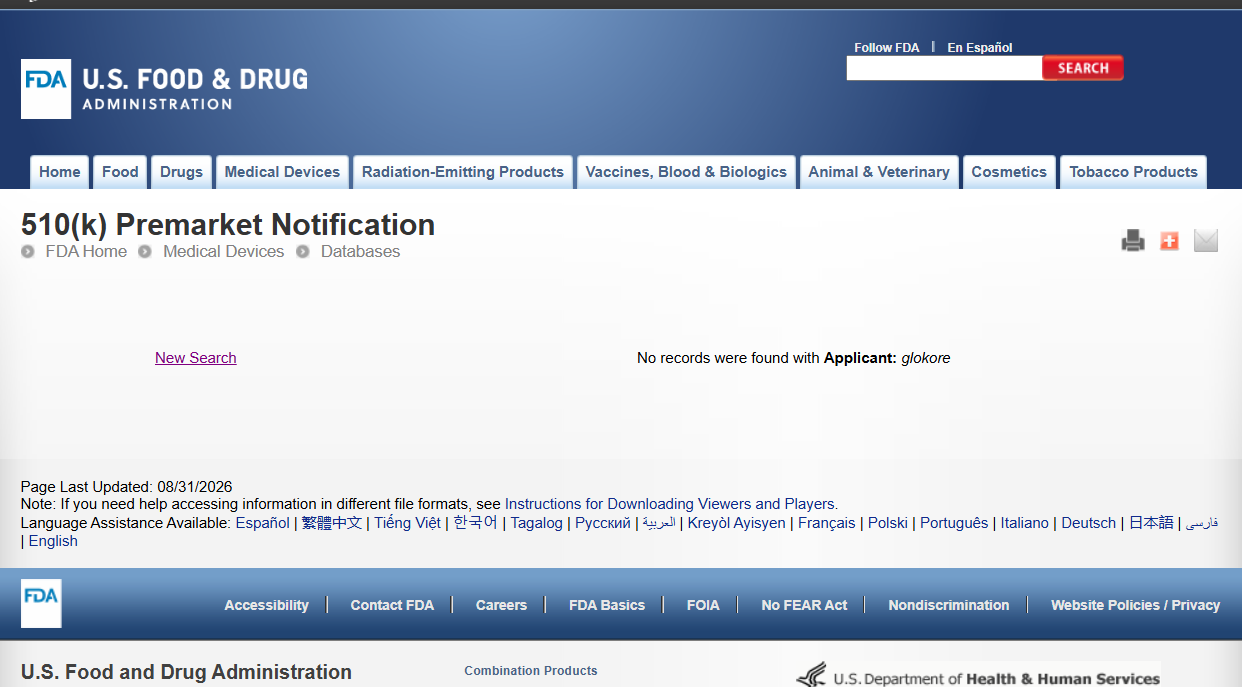The width and height of the screenshot is (1242, 687).
Task: Click the FDA logo in footer bar
Action: point(41,603)
